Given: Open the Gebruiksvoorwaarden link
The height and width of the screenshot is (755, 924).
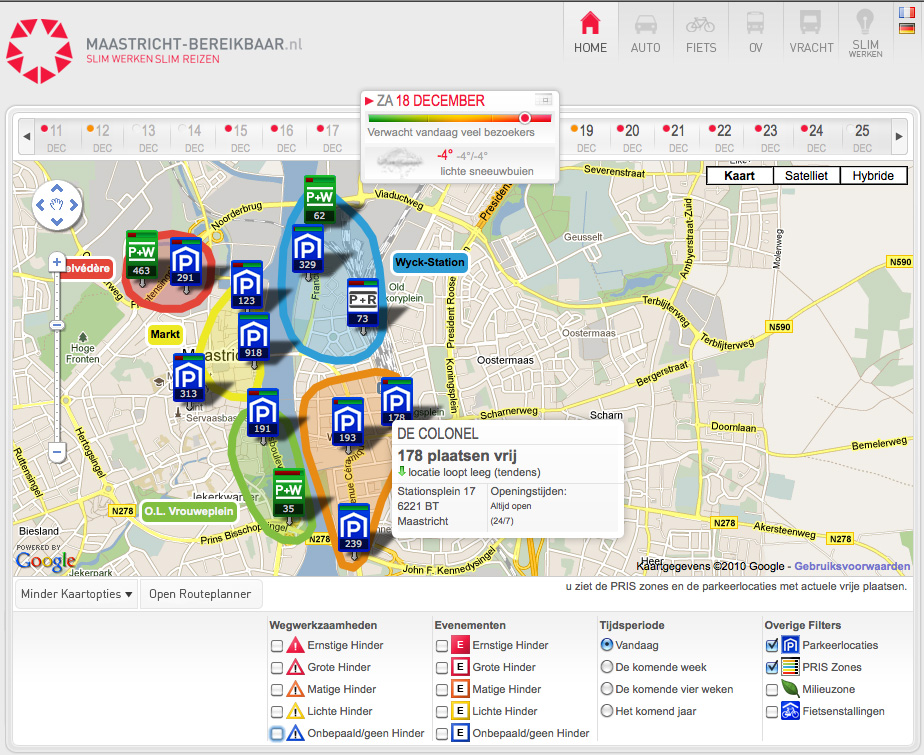Looking at the screenshot, I should coord(852,566).
